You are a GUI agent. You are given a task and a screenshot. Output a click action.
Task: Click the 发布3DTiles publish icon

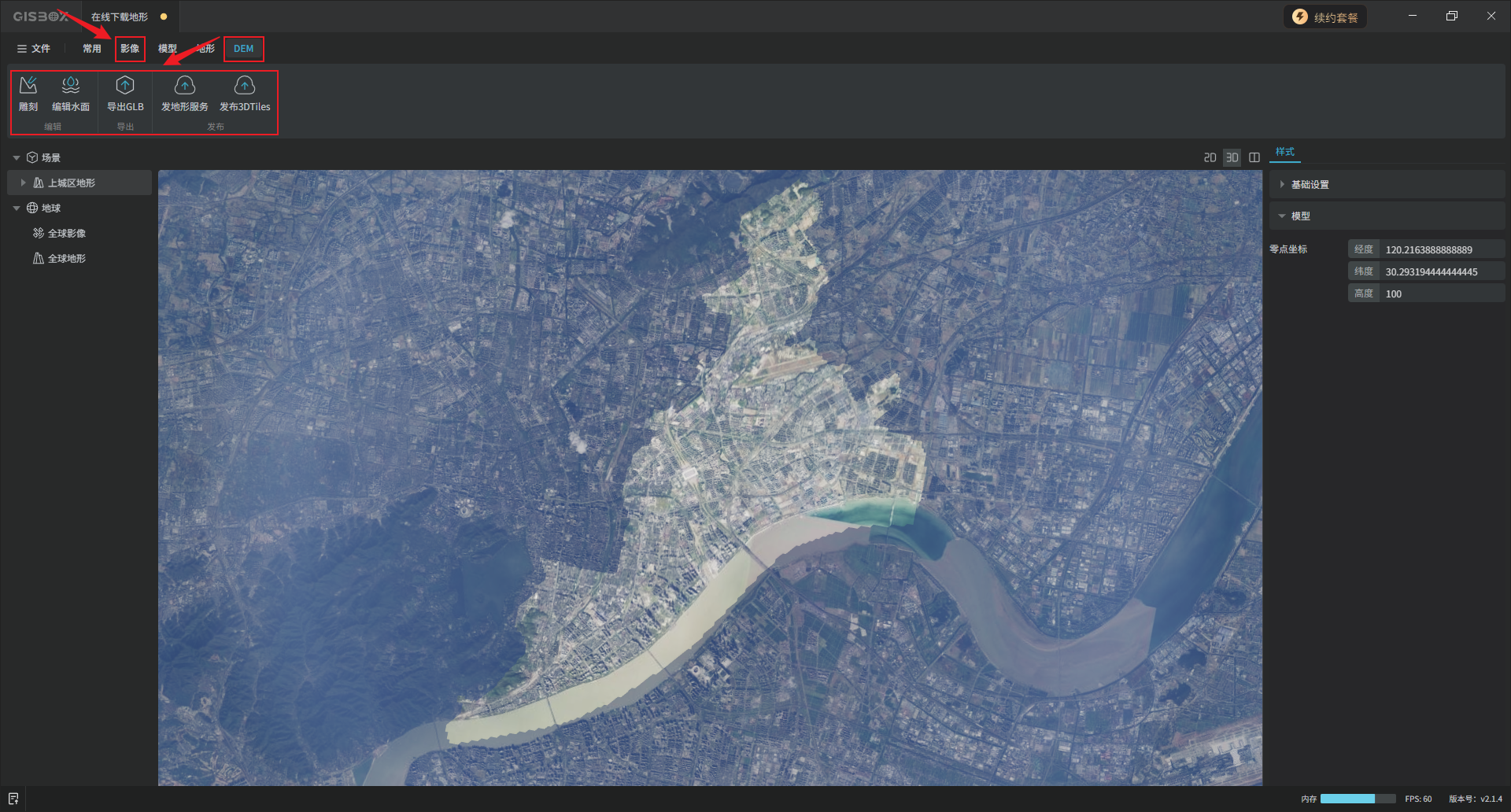coord(245,93)
